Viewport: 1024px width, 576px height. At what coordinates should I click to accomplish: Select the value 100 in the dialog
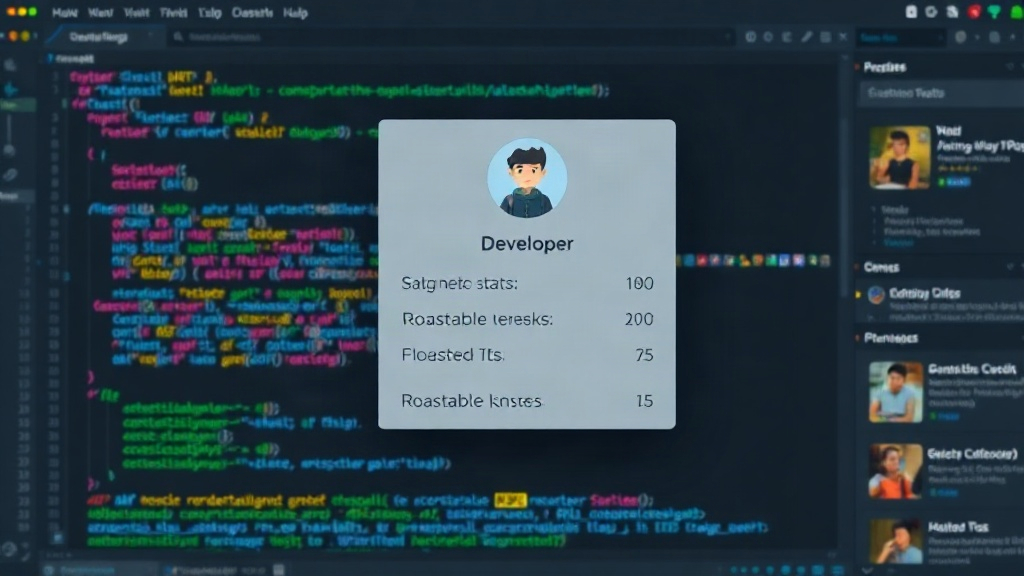[639, 283]
